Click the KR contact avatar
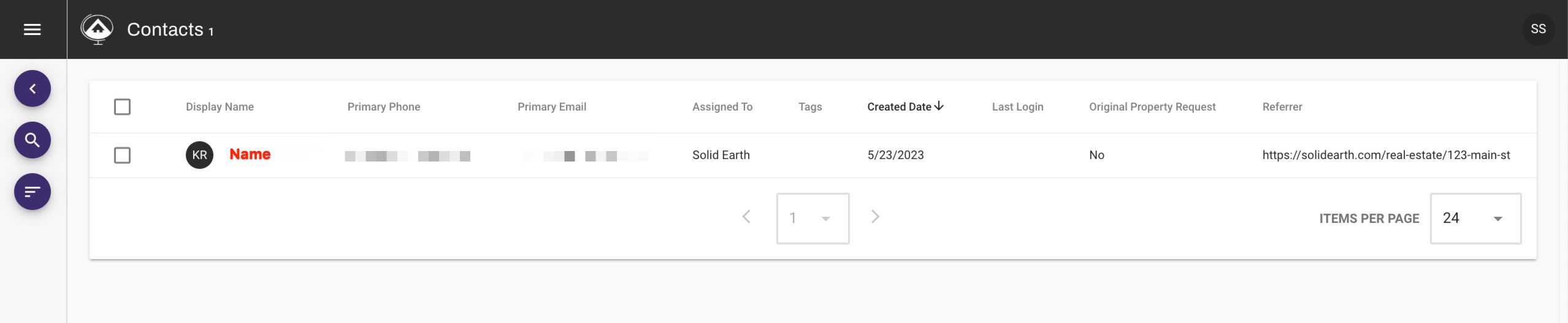Viewport: 1568px width, 323px height. [x=199, y=155]
